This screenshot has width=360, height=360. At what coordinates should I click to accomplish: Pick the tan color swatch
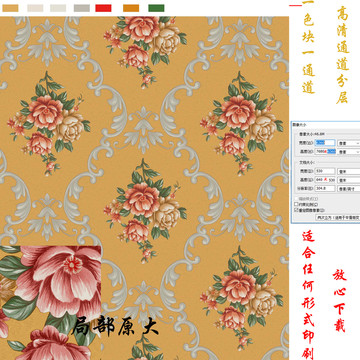pyautogui.click(x=10, y=8)
